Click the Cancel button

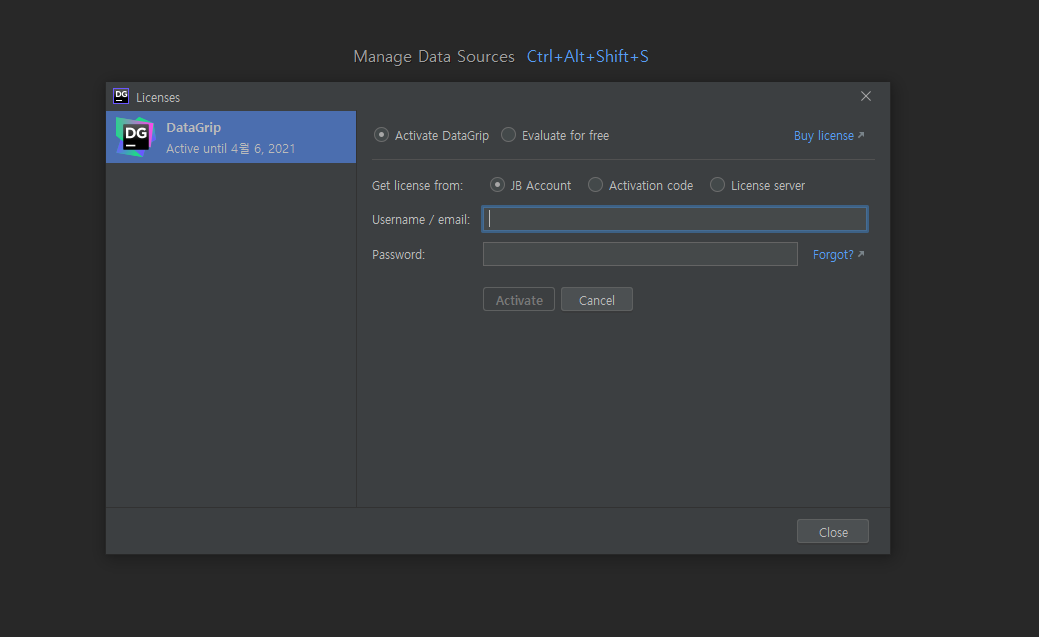point(596,300)
